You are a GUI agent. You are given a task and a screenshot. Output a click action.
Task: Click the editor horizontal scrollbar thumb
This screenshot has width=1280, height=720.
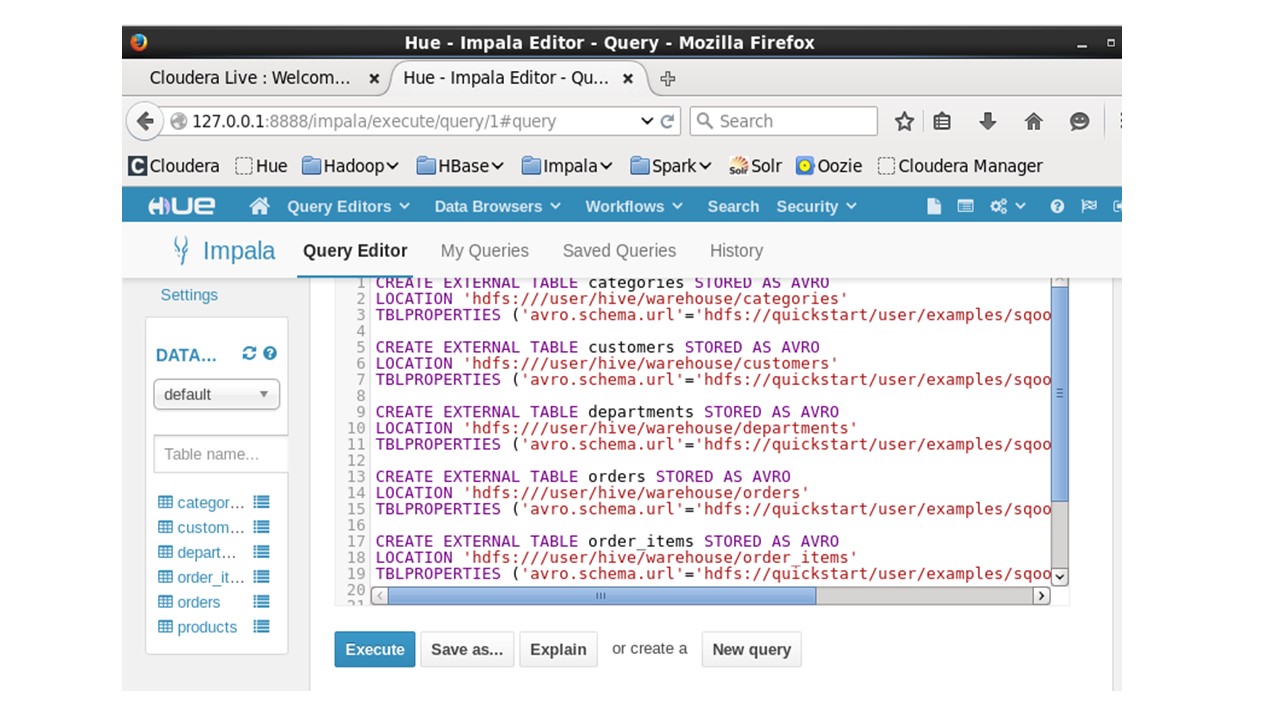coord(601,595)
